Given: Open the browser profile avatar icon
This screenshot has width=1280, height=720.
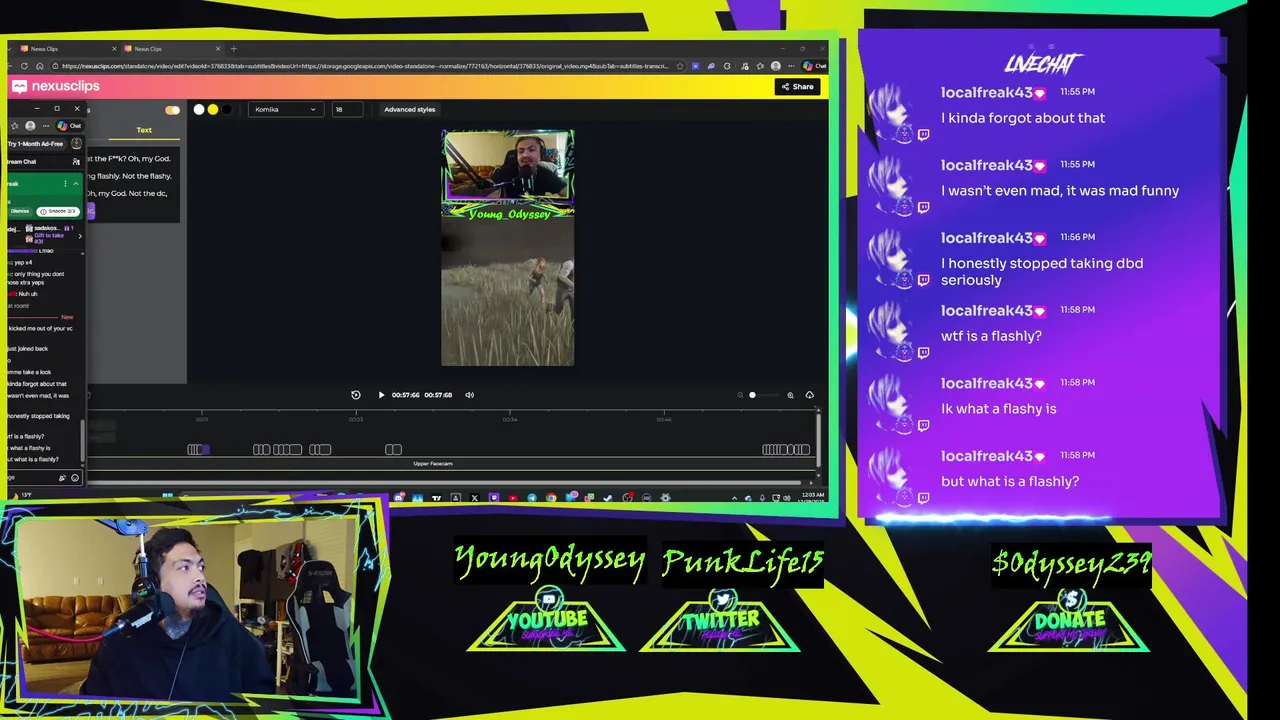Looking at the screenshot, I should [x=775, y=66].
